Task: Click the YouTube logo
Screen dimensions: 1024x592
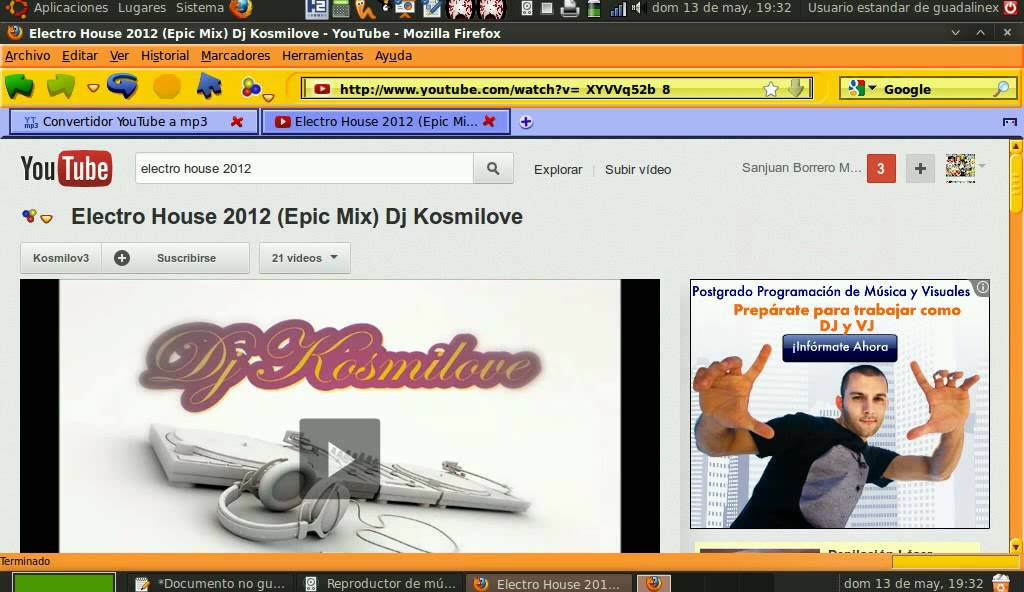Action: [x=66, y=169]
